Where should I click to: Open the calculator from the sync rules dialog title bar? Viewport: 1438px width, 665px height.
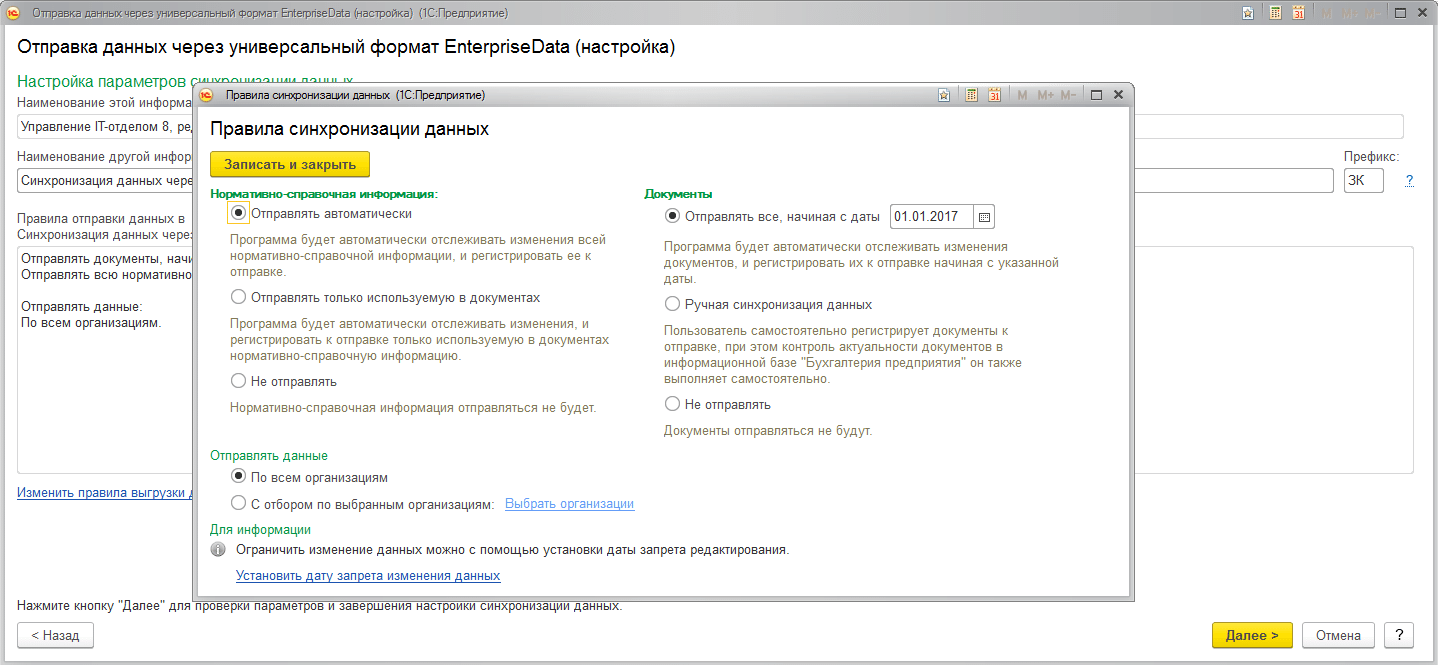pos(970,95)
